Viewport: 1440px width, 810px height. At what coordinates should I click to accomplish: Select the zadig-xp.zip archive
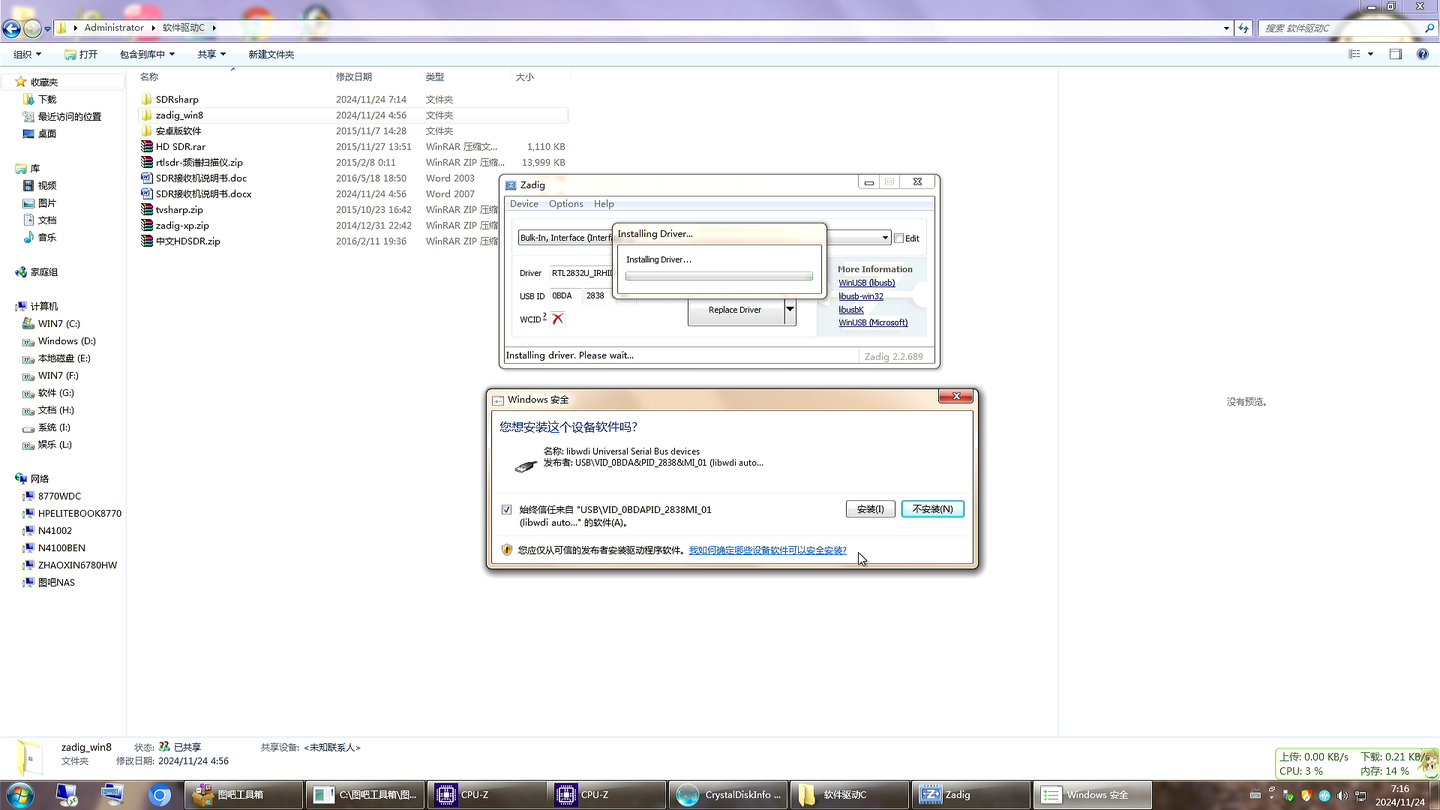tap(182, 226)
